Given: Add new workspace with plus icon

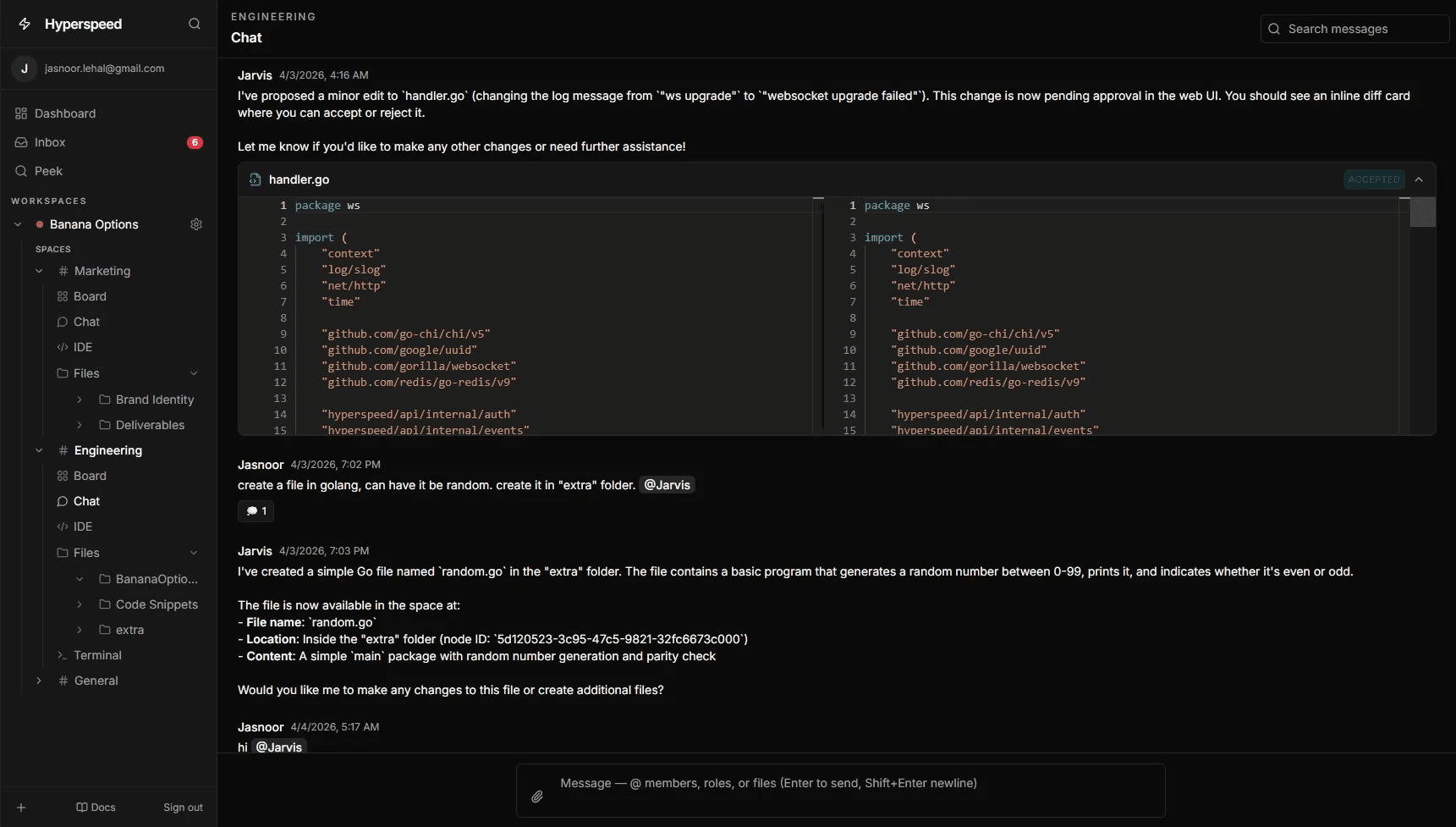Looking at the screenshot, I should (21, 808).
